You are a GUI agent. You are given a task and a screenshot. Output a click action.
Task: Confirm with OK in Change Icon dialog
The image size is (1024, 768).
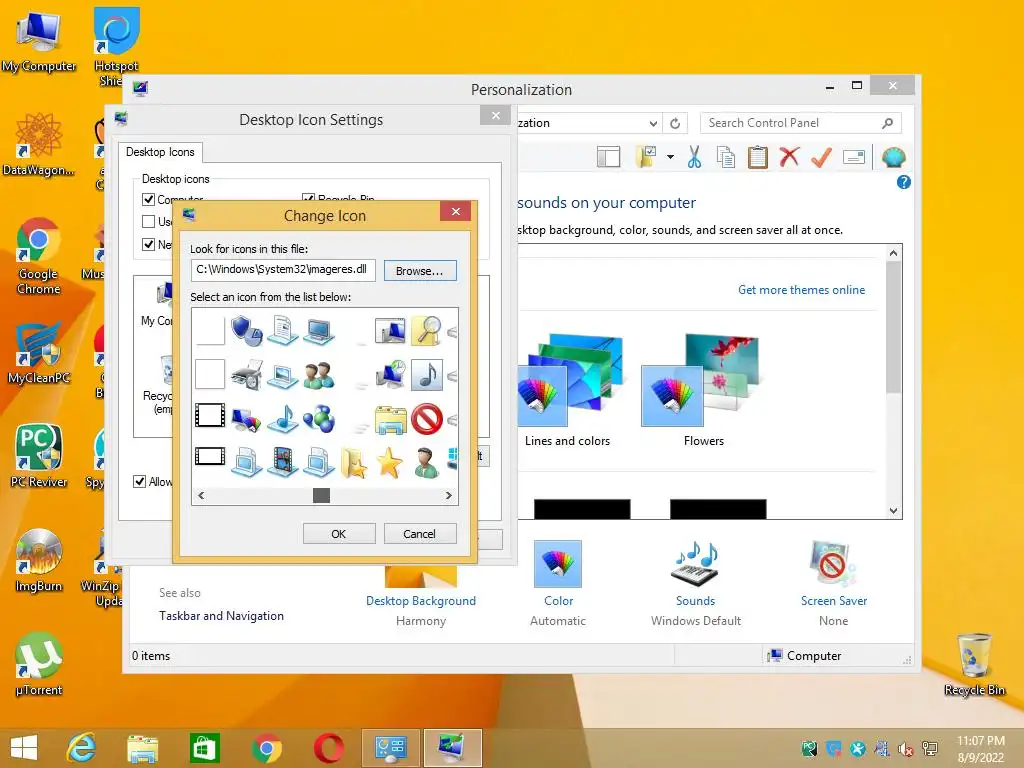(x=339, y=534)
